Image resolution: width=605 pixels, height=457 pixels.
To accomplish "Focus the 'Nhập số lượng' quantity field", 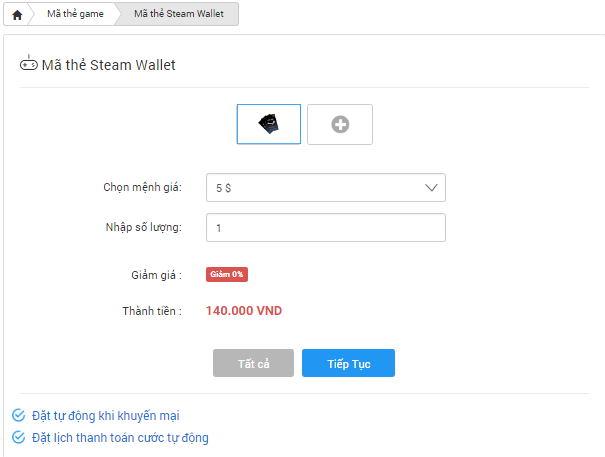I will pos(326,228).
